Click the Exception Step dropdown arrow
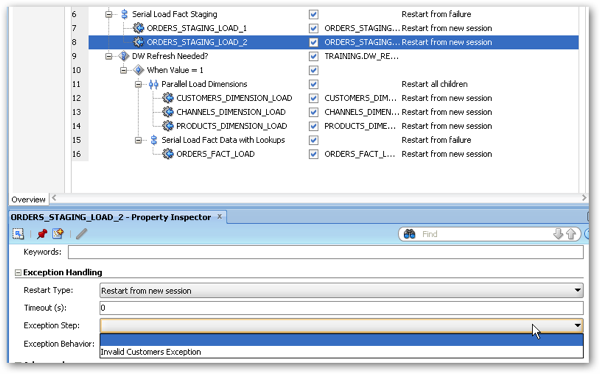 click(x=577, y=326)
